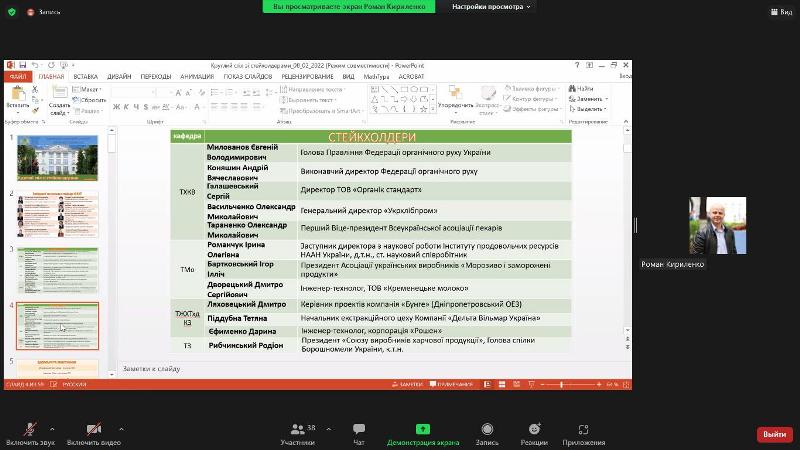Screen dimensions: 800x450
Task: Open the Участники participants panel
Action: [297, 434]
